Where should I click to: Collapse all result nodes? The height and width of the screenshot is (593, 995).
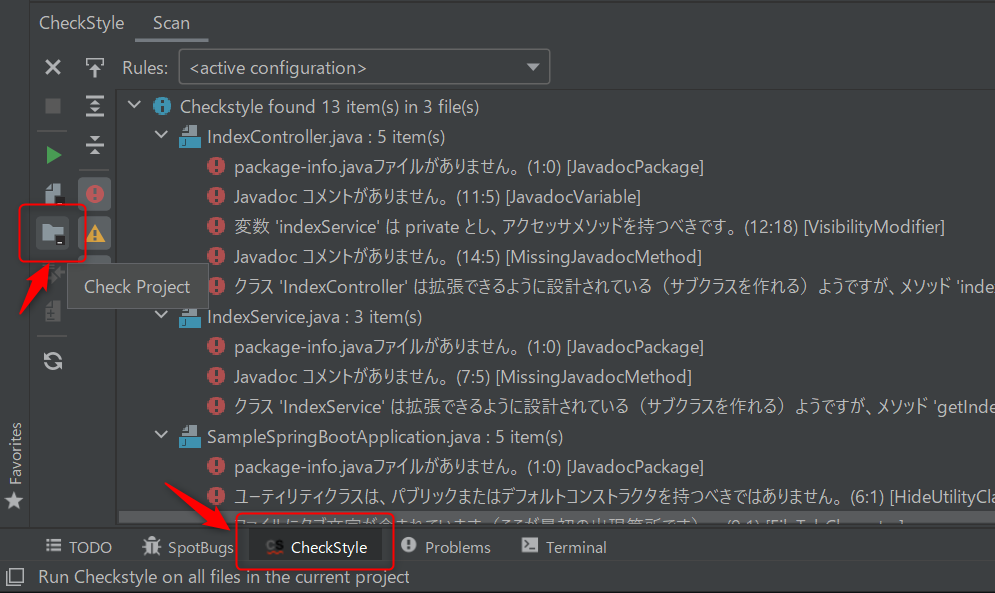pyautogui.click(x=95, y=145)
